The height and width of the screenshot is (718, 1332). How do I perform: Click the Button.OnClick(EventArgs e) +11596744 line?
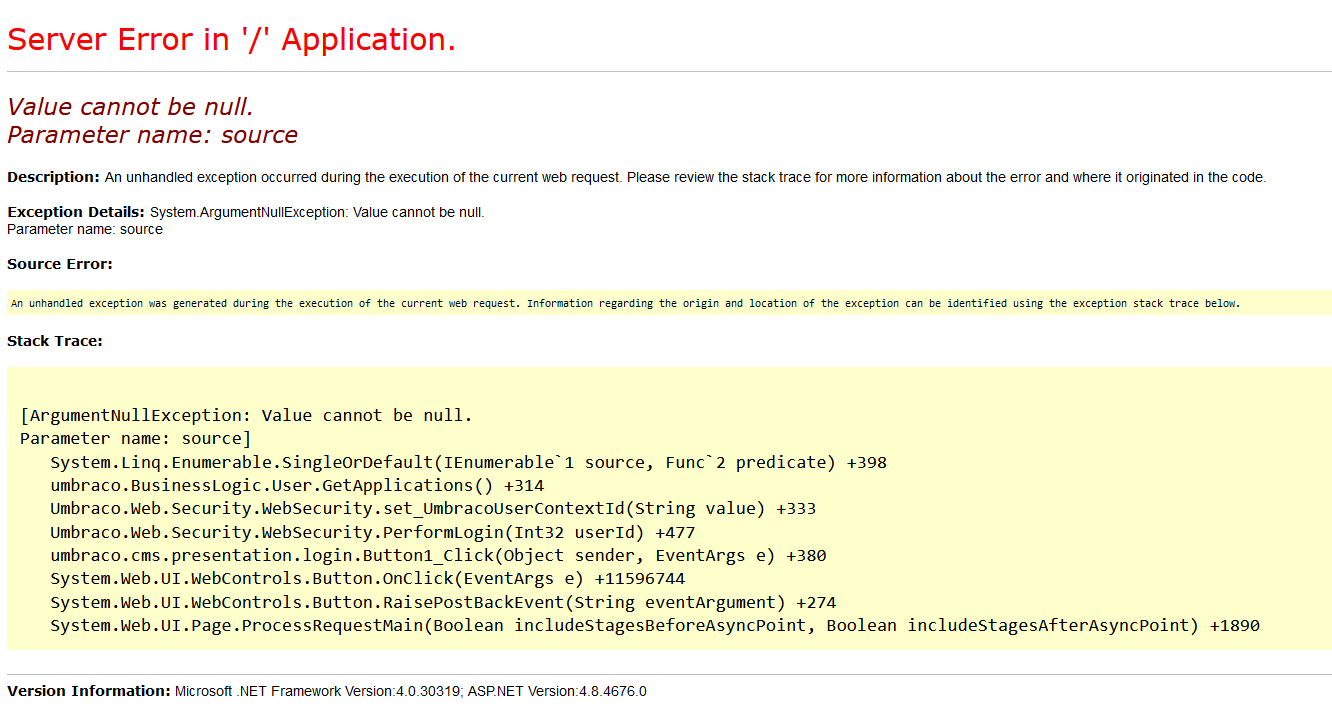click(x=367, y=579)
